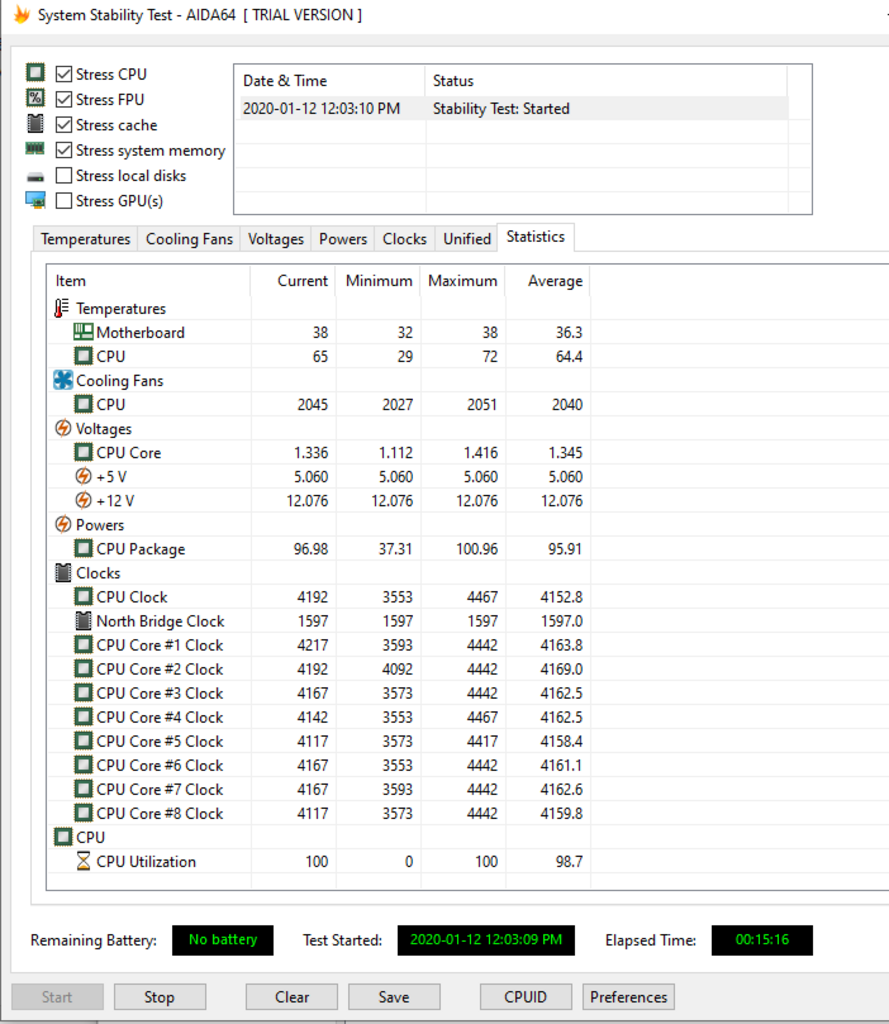Click the Maximum column header
Screen dimensions: 889x1024
(463, 281)
